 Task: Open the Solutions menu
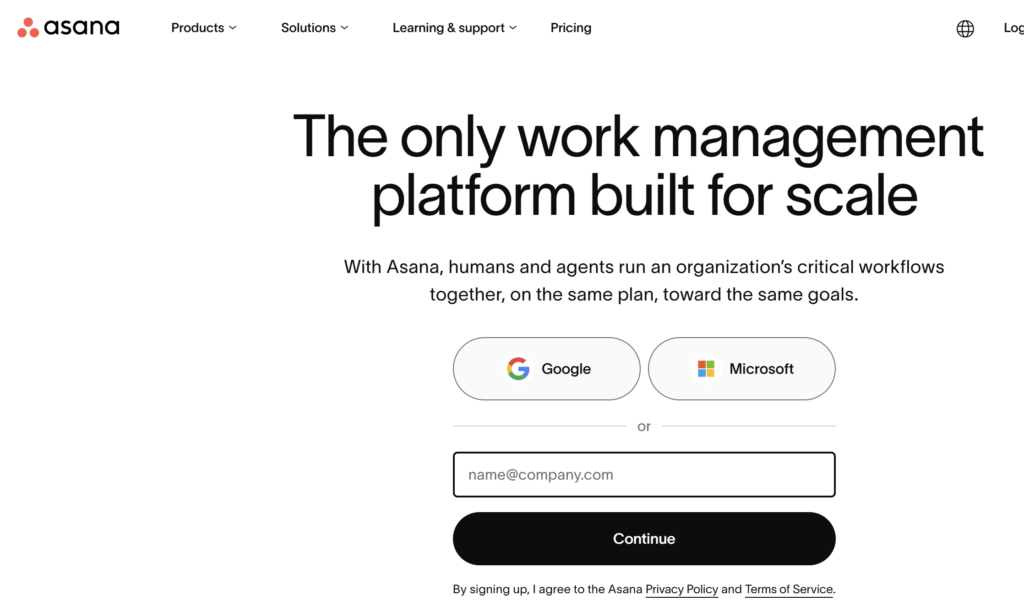(x=315, y=28)
